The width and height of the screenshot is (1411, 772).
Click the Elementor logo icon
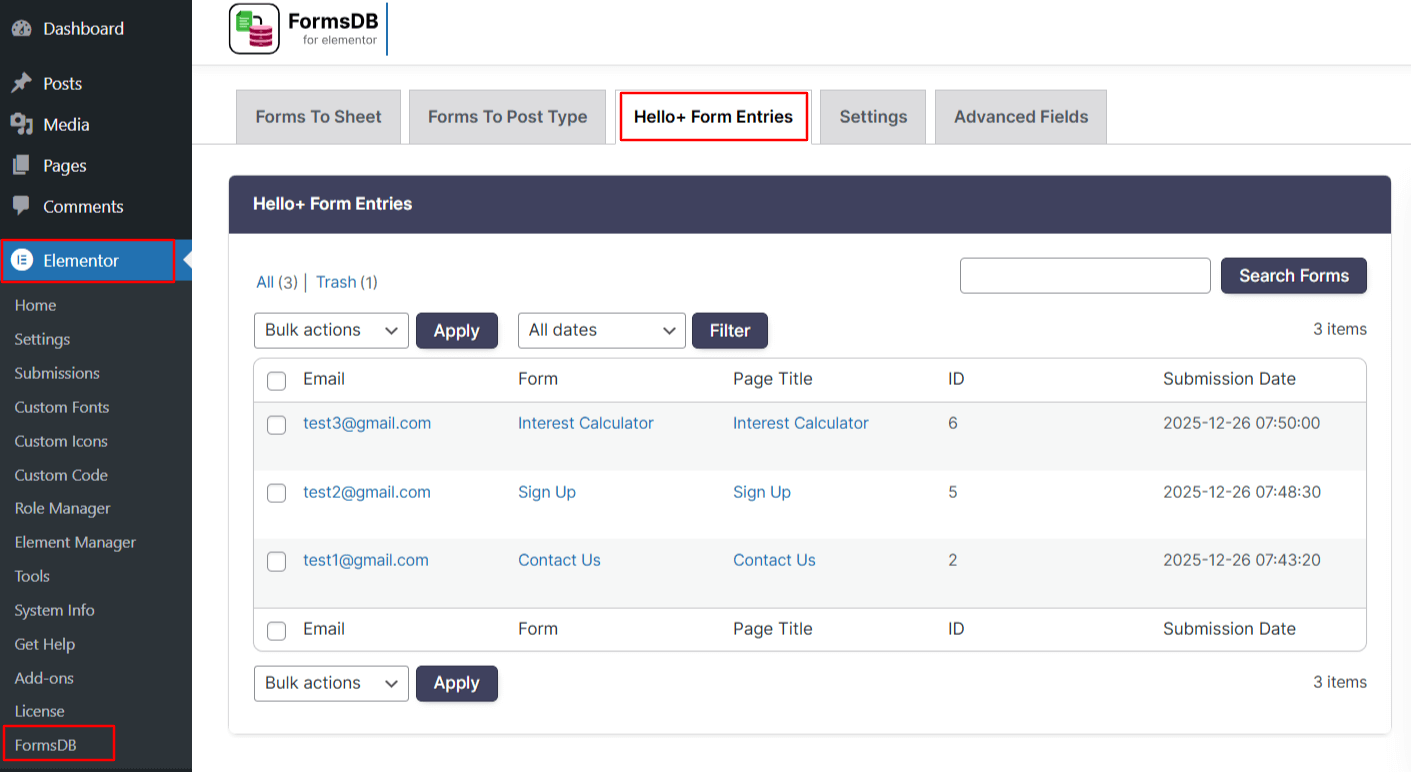point(21,260)
